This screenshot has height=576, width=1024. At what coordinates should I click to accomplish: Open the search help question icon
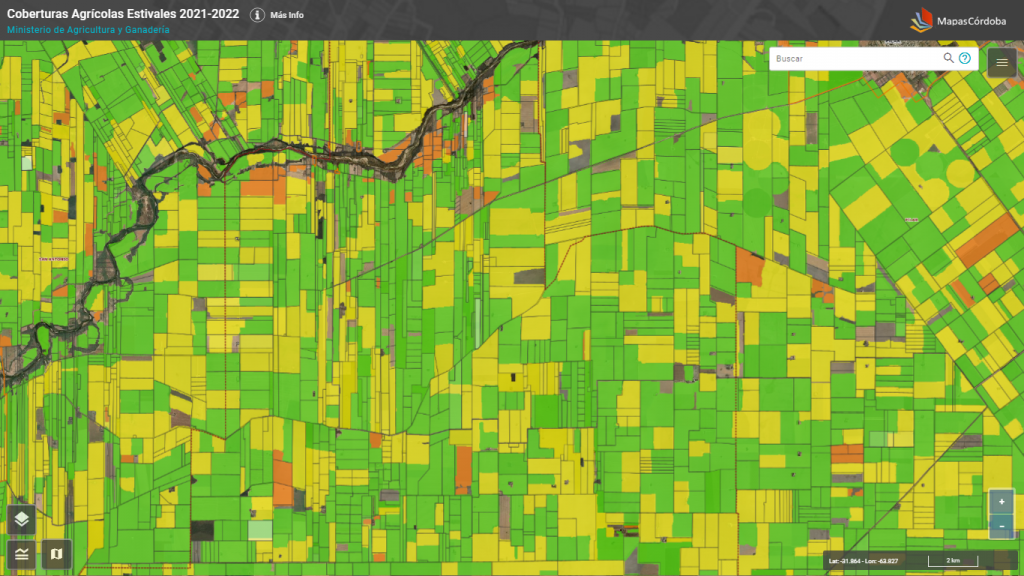click(x=965, y=58)
